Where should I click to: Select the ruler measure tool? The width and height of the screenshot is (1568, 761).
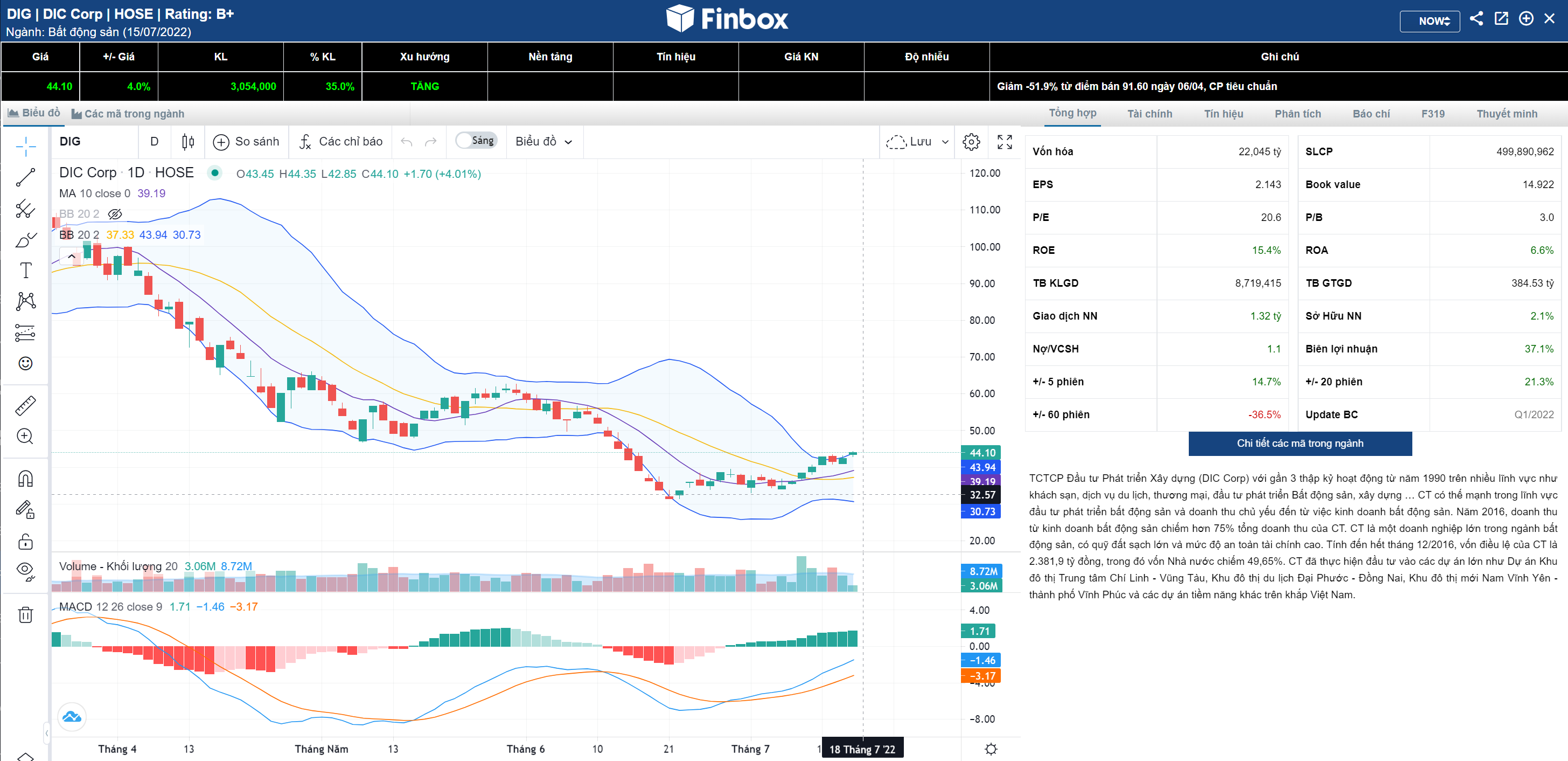pyautogui.click(x=25, y=405)
